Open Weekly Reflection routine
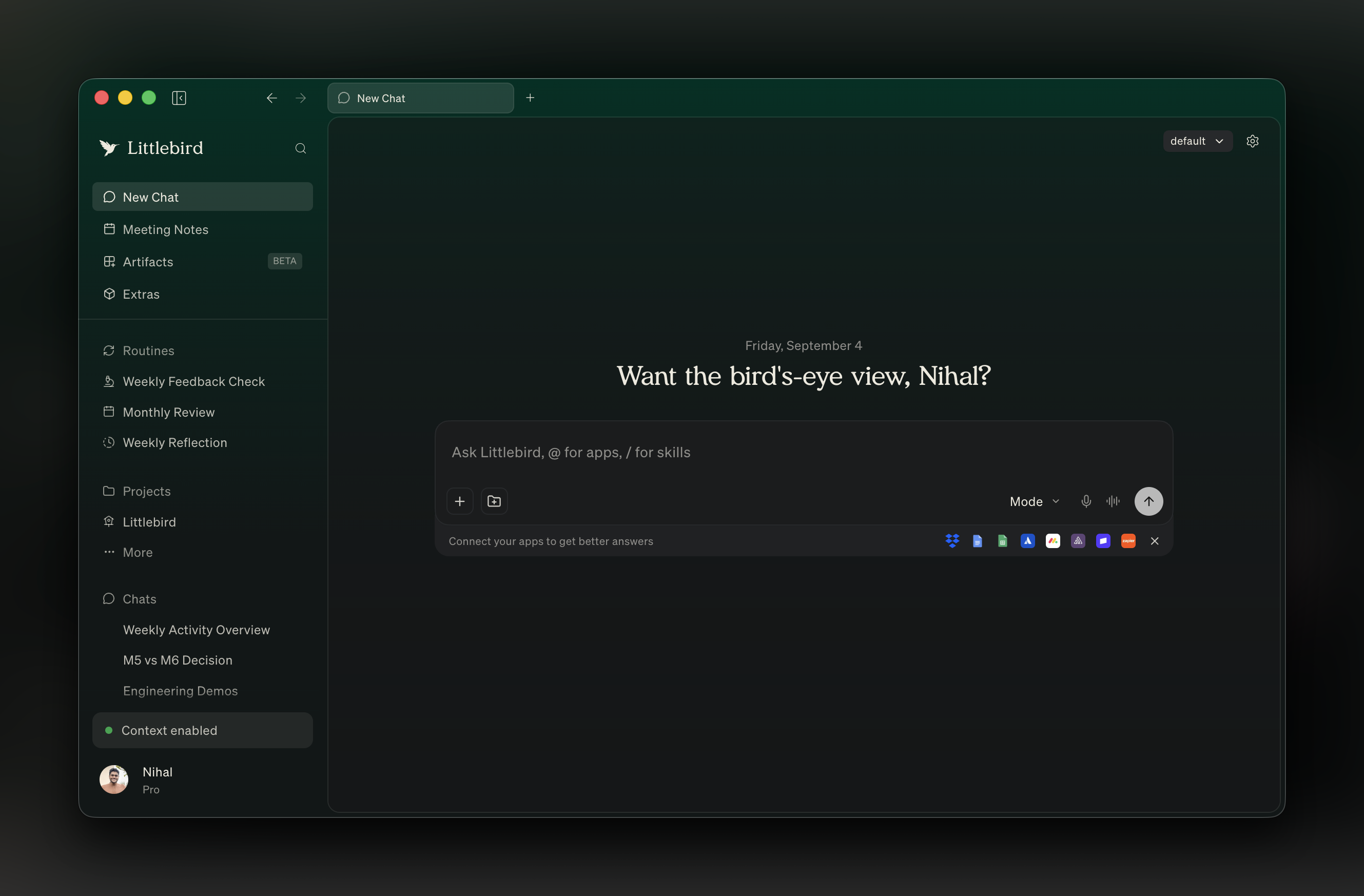The width and height of the screenshot is (1364, 896). (202, 443)
